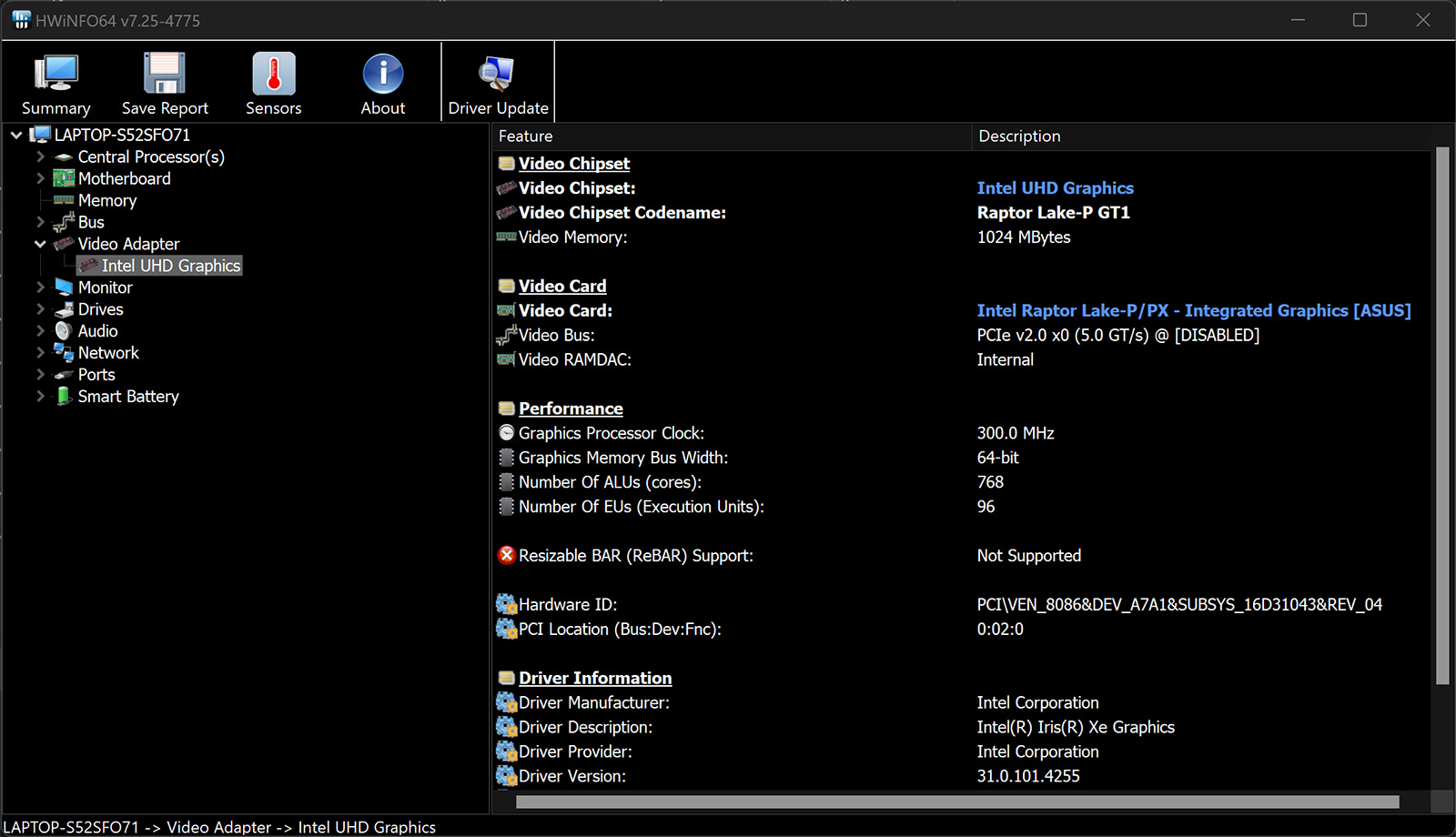Click the 1024 MBytes video memory value
The height and width of the screenshot is (837, 1456).
pyautogui.click(x=1023, y=237)
